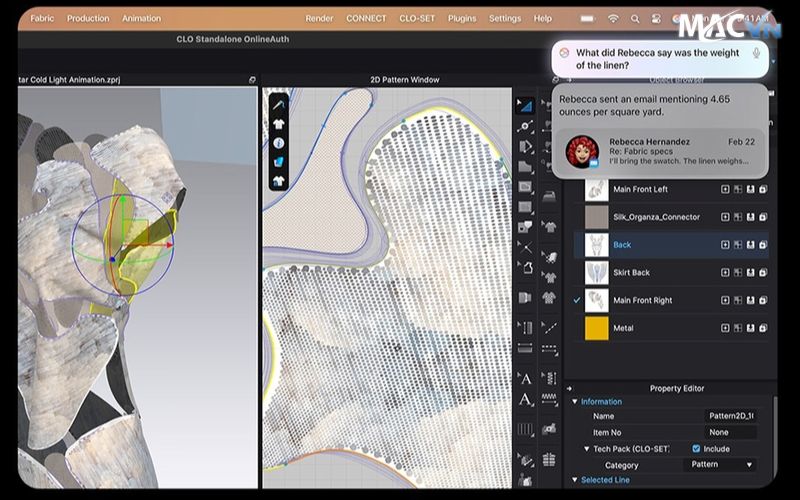The width and height of the screenshot is (800, 500).
Task: Select the vertical pleat lines tool
Action: click(x=525, y=429)
